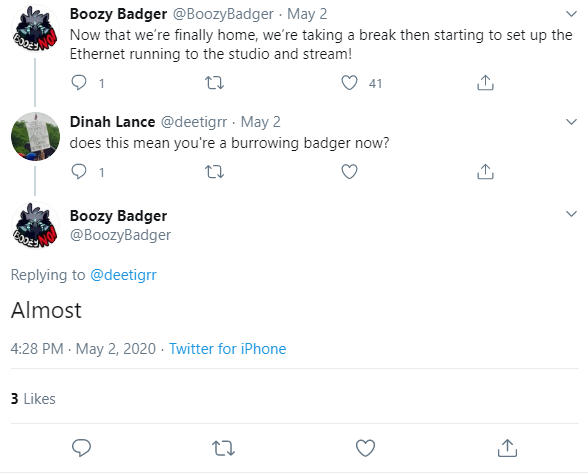
Task: Share the Ethernet studio tweet
Action: click(x=485, y=83)
